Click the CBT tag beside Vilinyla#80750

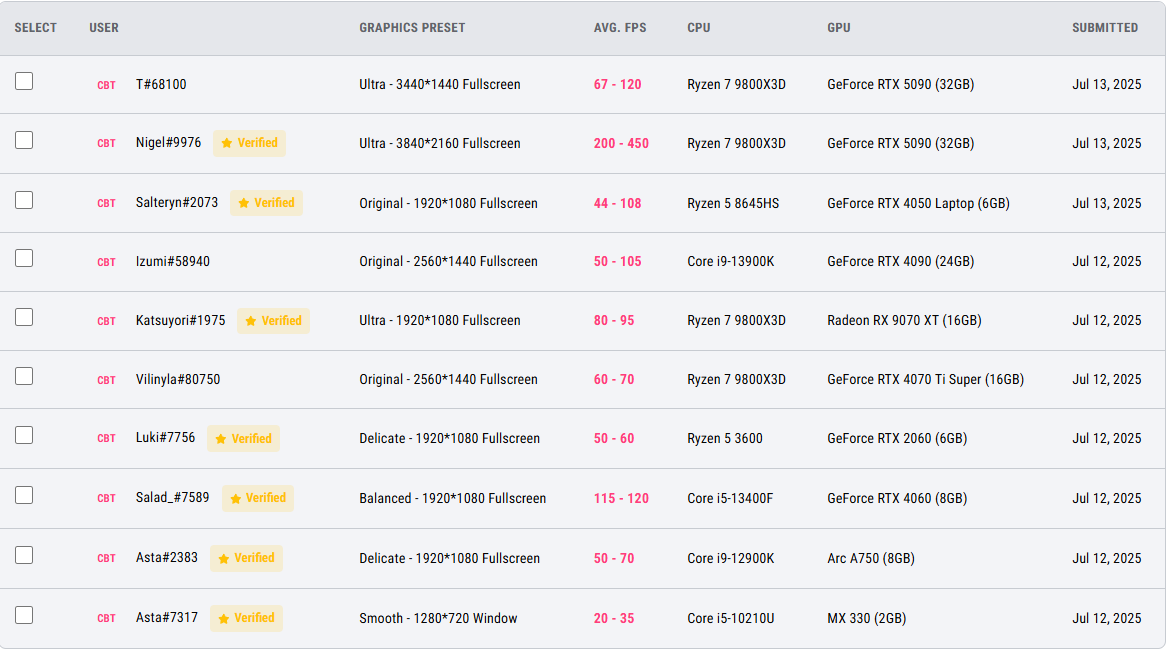tap(107, 380)
